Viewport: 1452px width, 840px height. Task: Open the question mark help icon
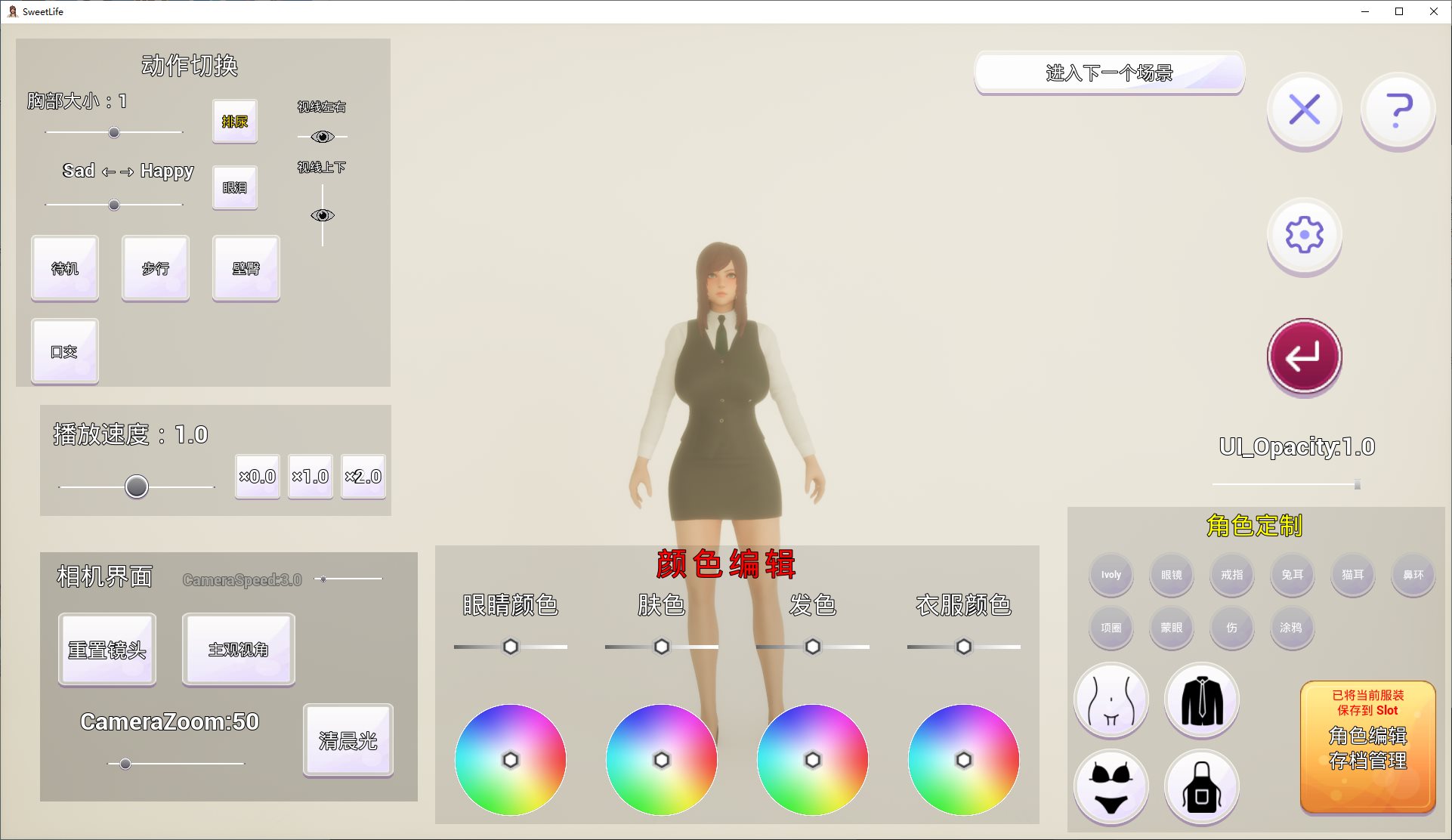click(1398, 110)
